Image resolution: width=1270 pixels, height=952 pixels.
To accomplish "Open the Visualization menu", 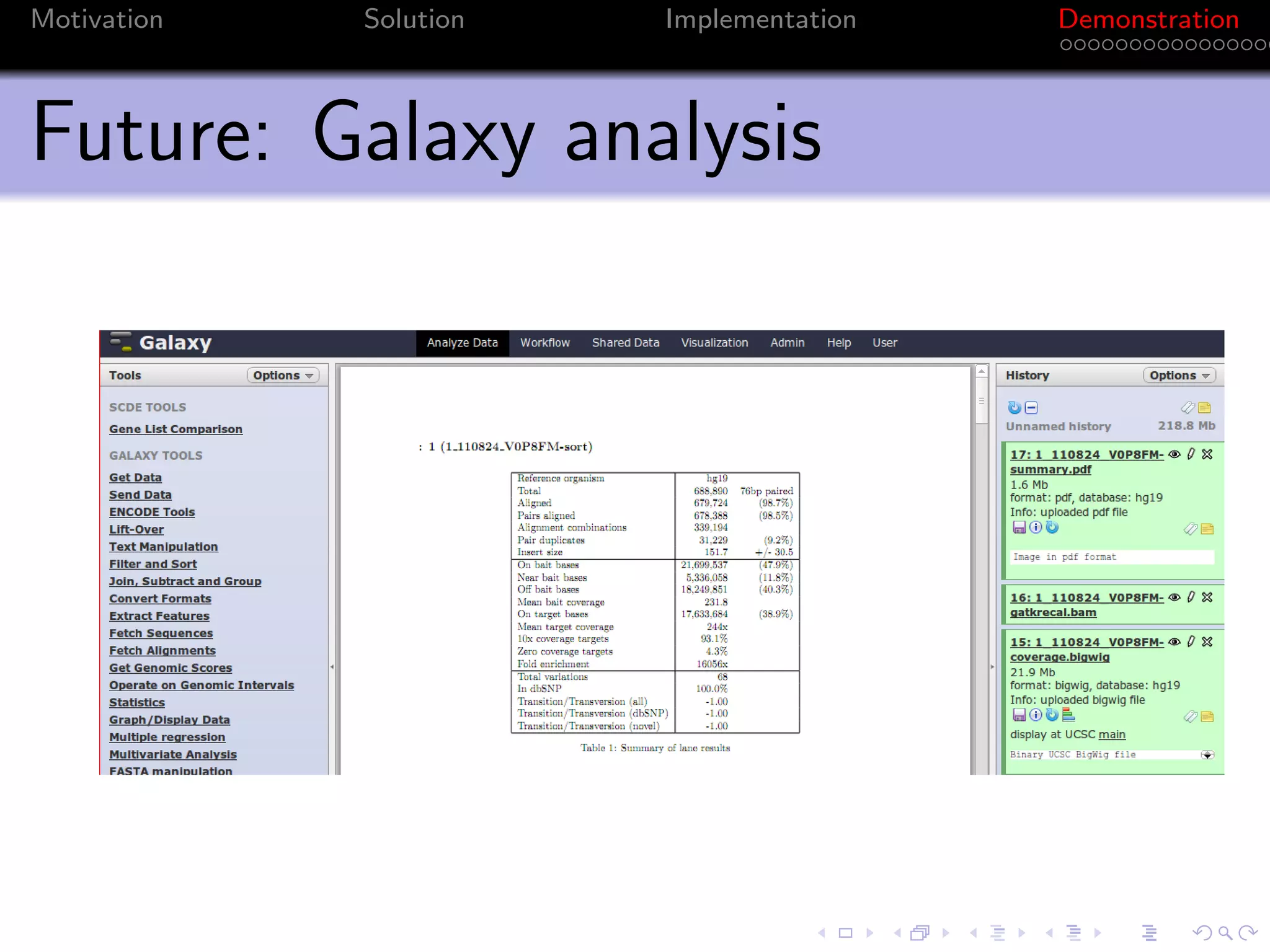I will [715, 343].
